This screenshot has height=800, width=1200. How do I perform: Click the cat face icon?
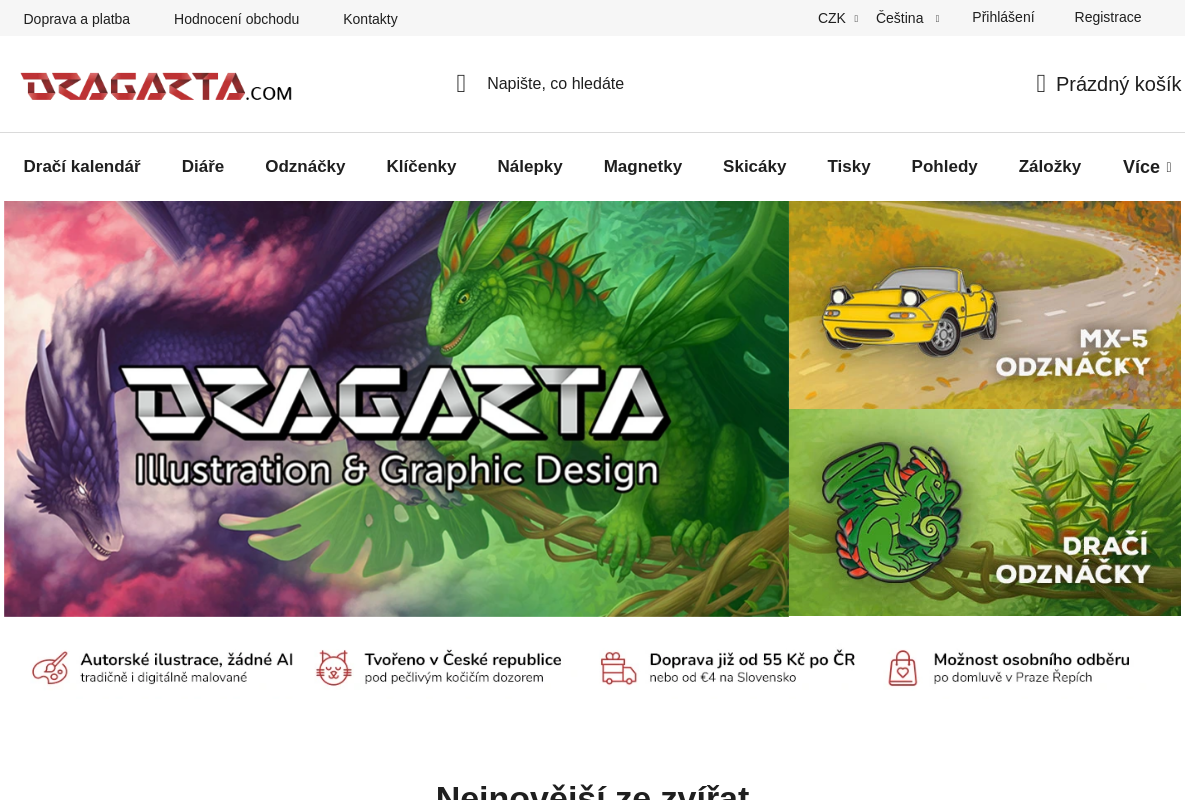pyautogui.click(x=334, y=668)
